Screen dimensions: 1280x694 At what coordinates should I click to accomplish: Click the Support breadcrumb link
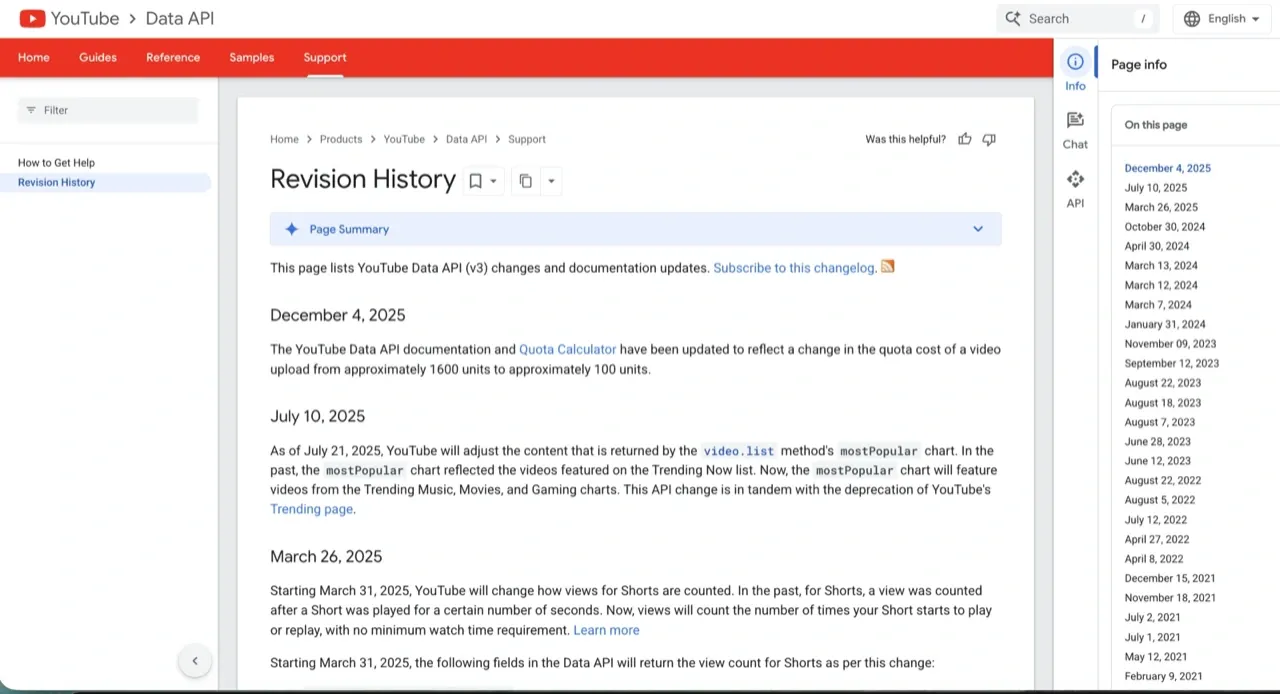click(527, 139)
